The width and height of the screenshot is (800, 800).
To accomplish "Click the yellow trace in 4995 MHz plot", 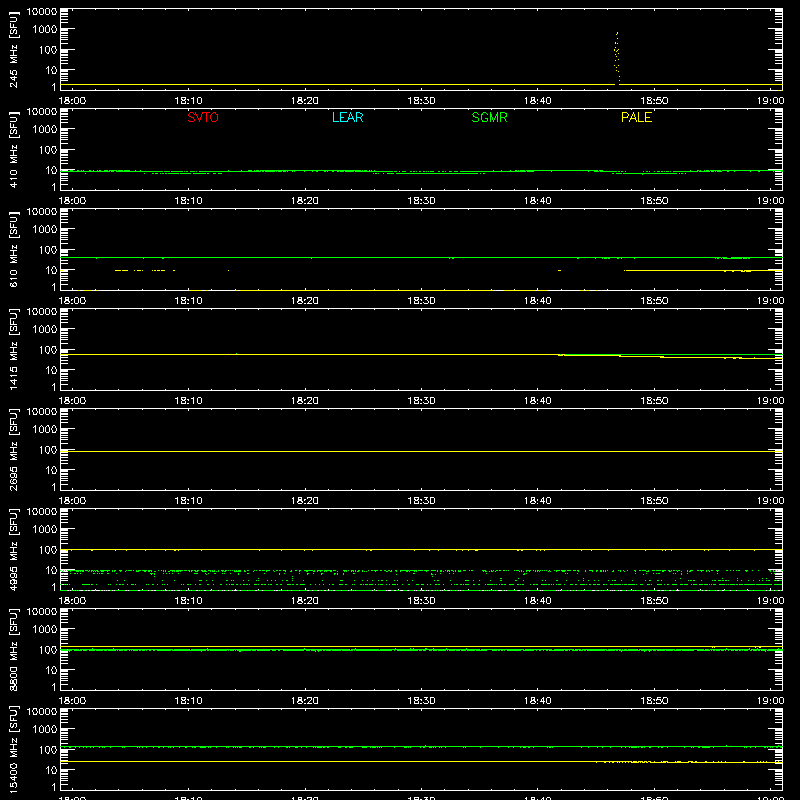I will click(x=421, y=549).
